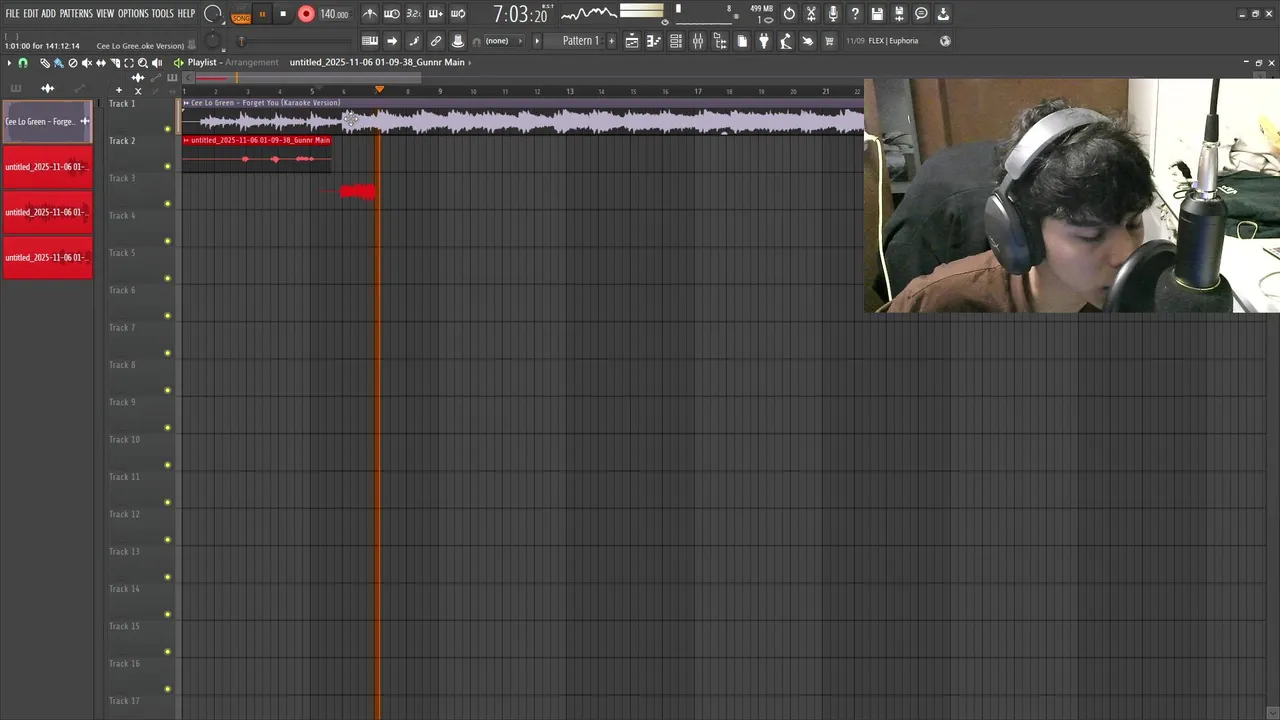The height and width of the screenshot is (720, 1280).
Task: Open the ADD menu
Action: pos(48,14)
